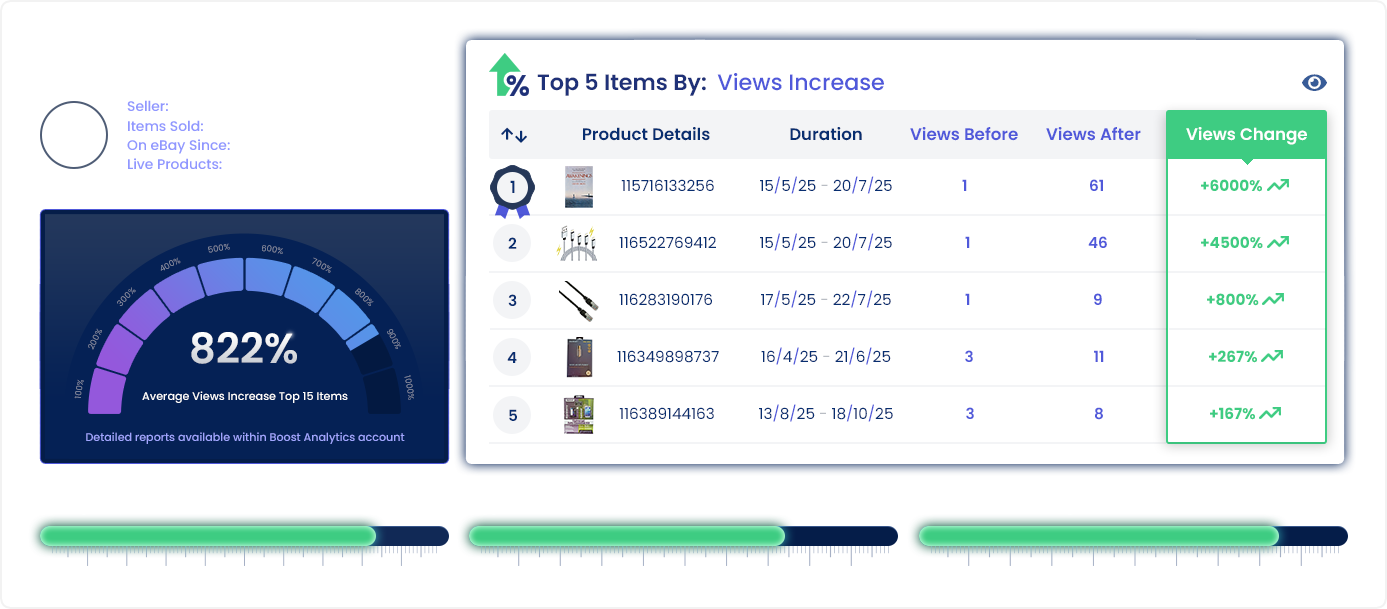Click the sort arrows column header
This screenshot has width=1387, height=609.
tap(514, 135)
